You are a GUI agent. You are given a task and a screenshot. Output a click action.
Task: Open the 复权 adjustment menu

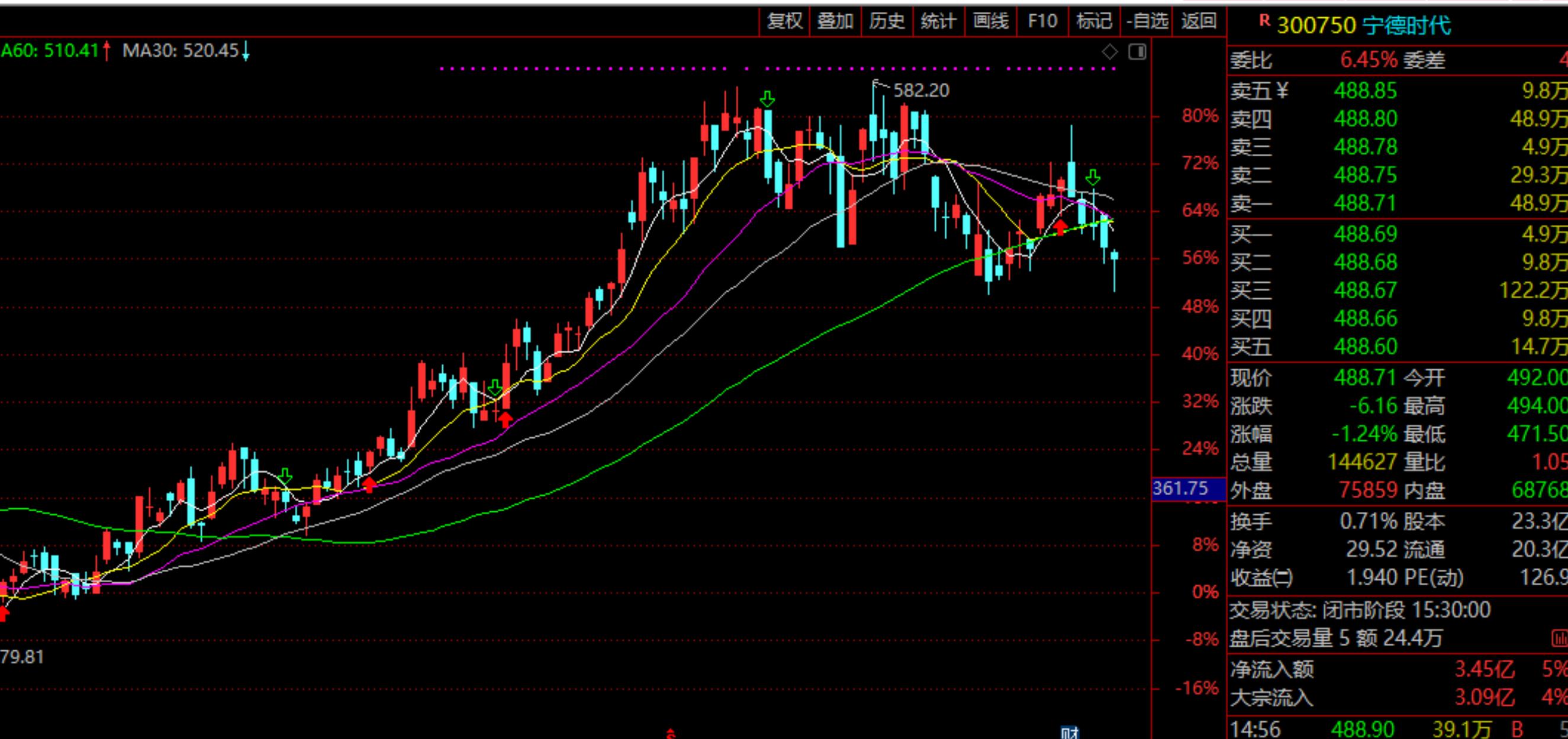pos(785,22)
